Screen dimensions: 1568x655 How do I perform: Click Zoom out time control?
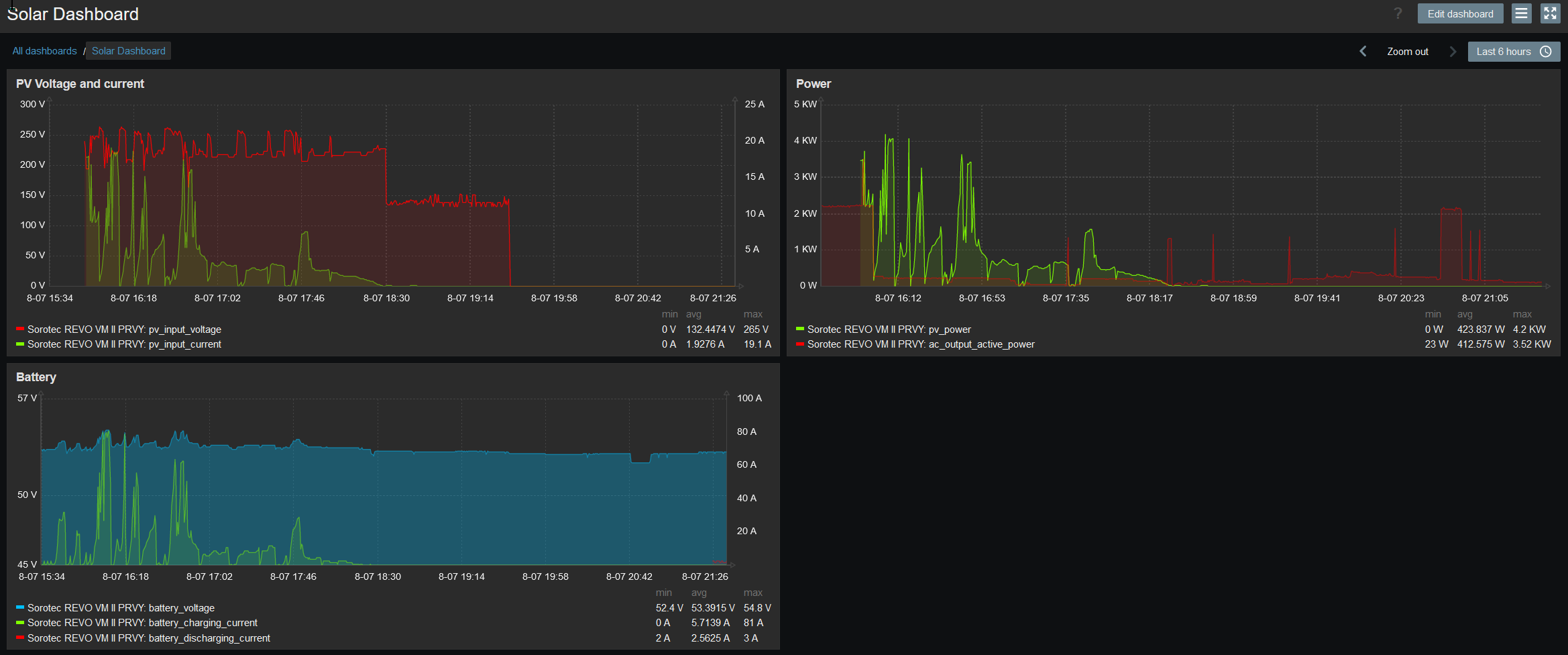[1407, 52]
